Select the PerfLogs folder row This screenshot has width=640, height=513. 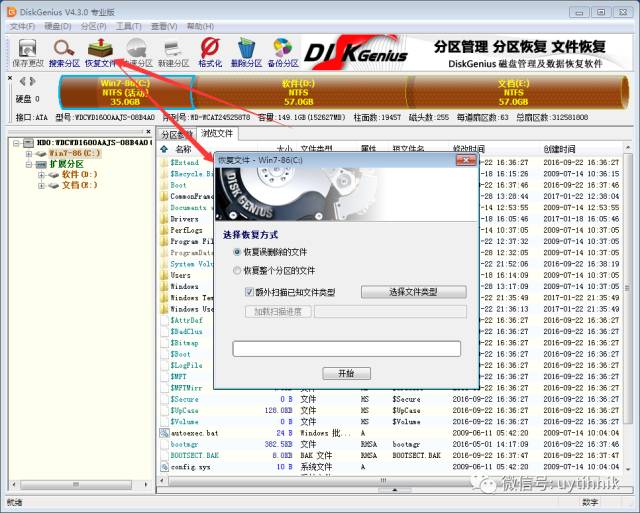pyautogui.click(x=187, y=230)
